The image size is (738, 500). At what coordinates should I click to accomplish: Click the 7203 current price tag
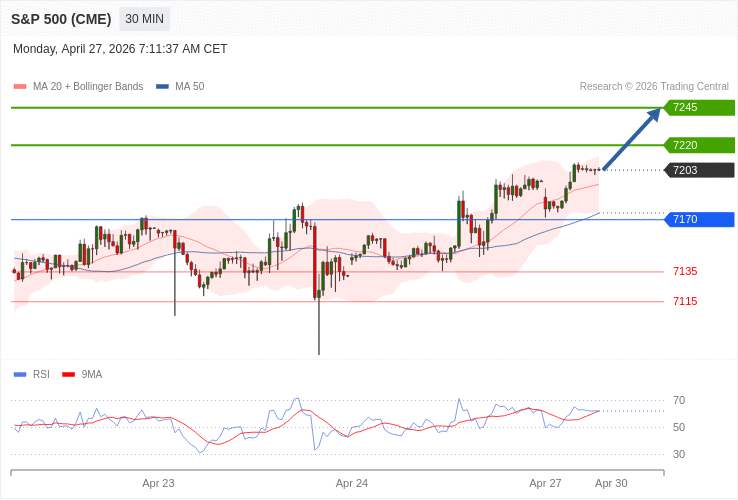pos(699,170)
